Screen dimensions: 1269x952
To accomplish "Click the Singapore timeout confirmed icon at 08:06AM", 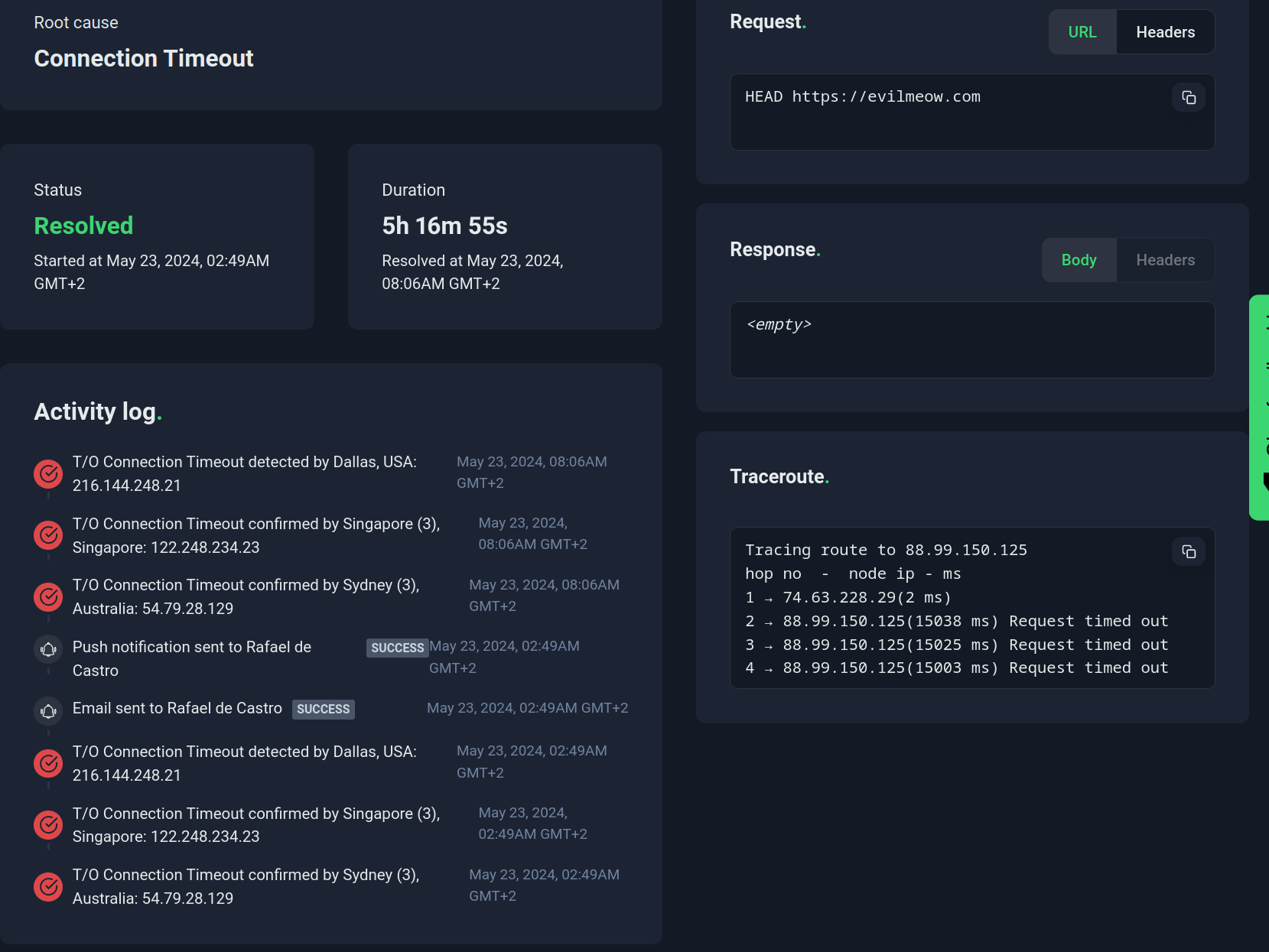I will point(48,535).
